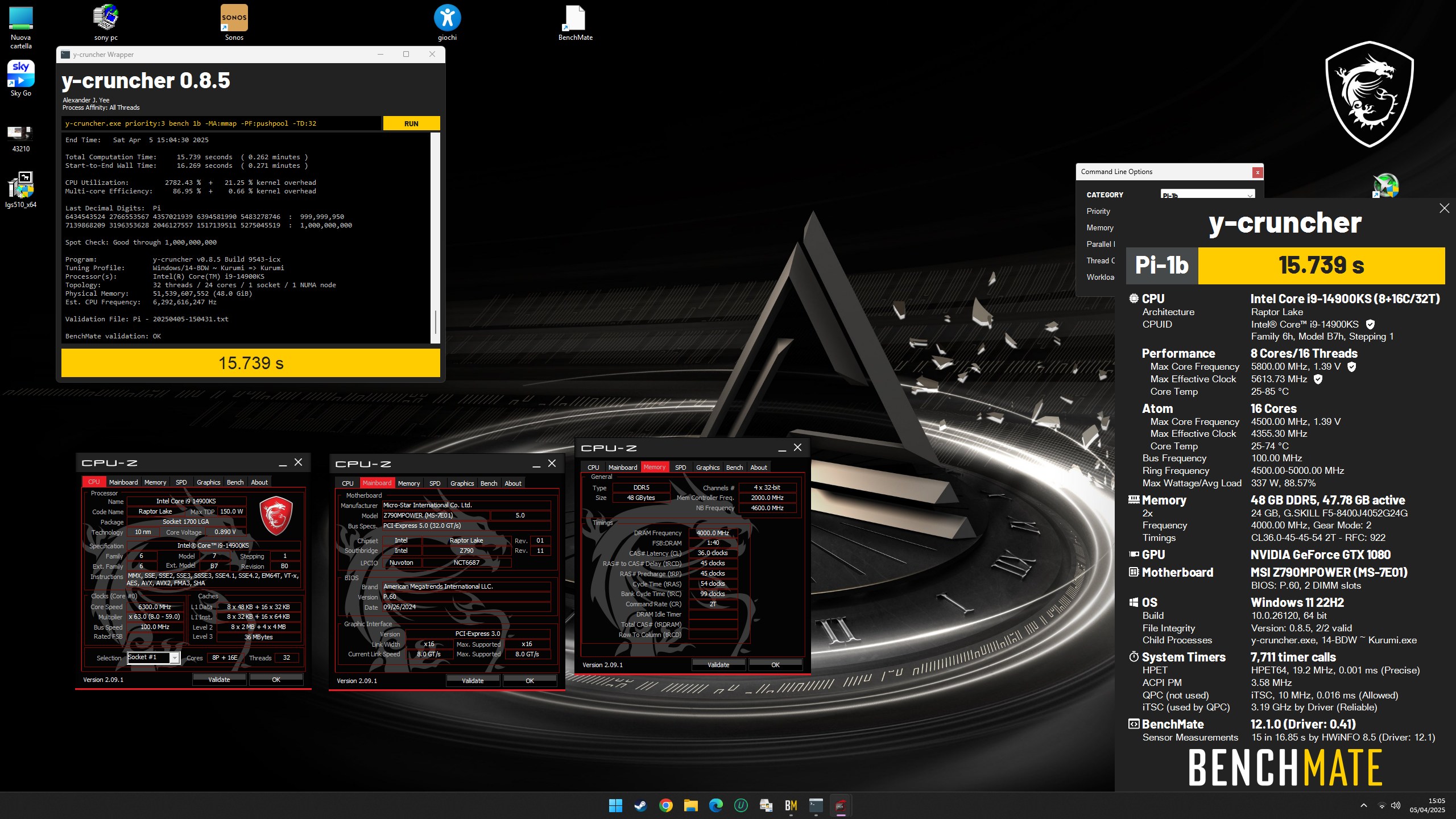Image resolution: width=1456 pixels, height=819 pixels.
Task: Select CPU tab in middle CPU-Z window
Action: pos(348,483)
